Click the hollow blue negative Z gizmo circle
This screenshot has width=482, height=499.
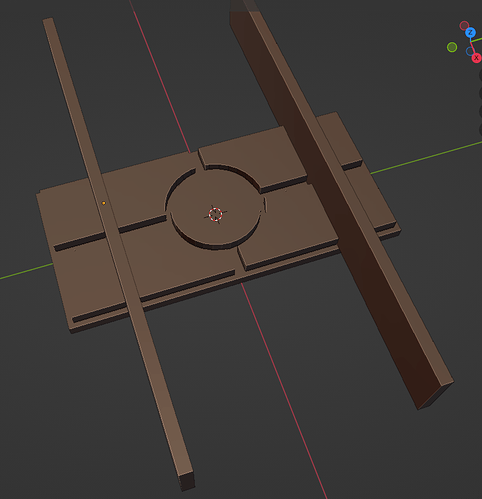tap(470, 51)
